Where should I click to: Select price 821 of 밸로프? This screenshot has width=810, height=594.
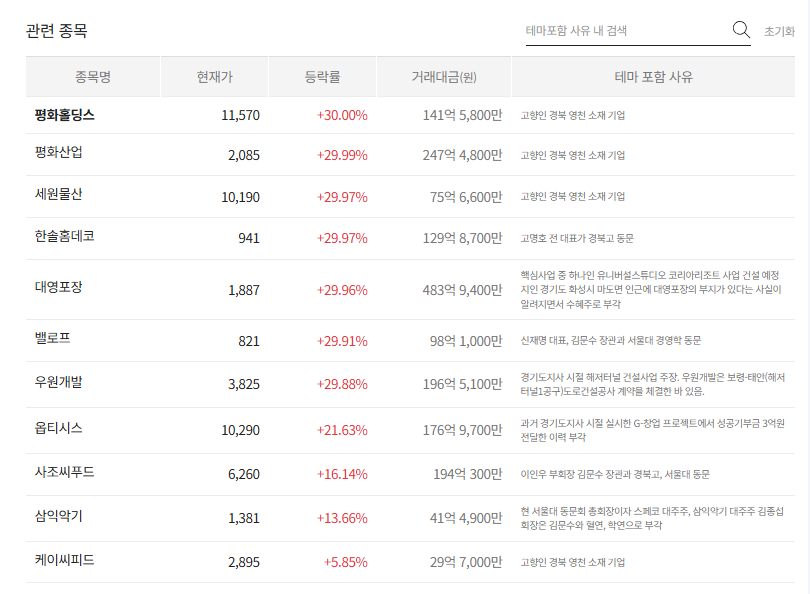point(248,341)
